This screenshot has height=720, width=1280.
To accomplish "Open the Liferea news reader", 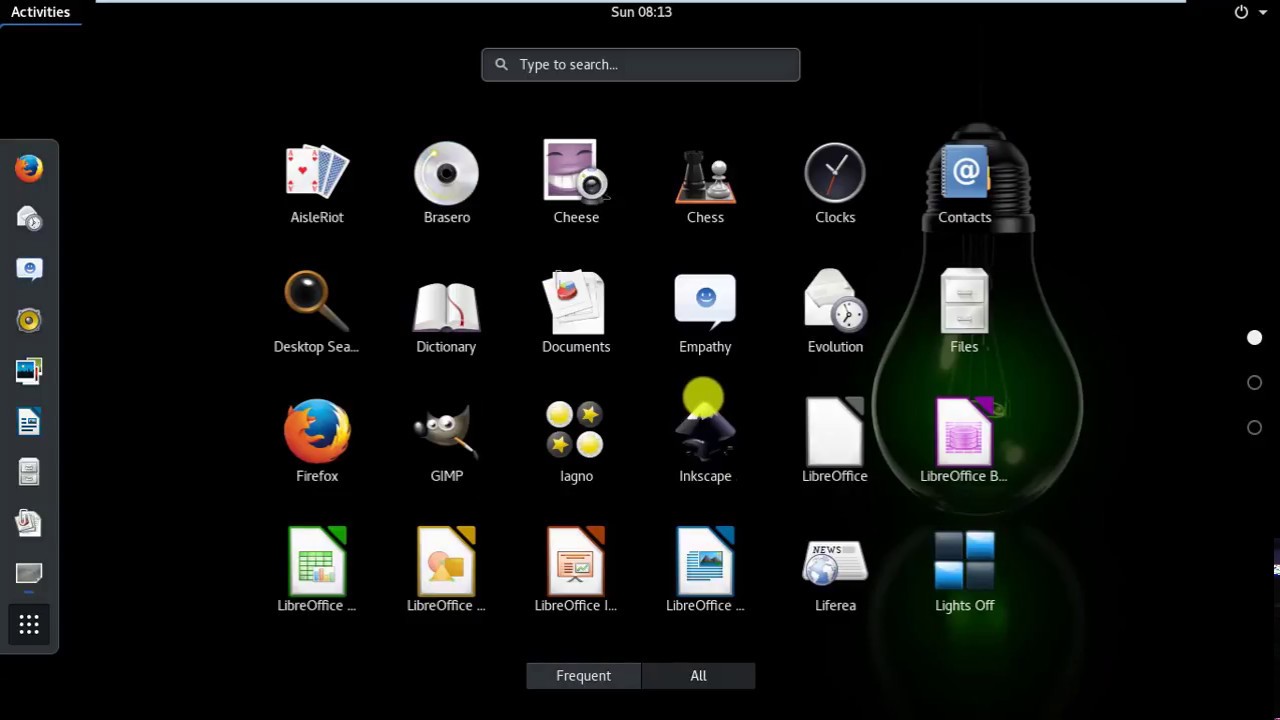I will (835, 570).
